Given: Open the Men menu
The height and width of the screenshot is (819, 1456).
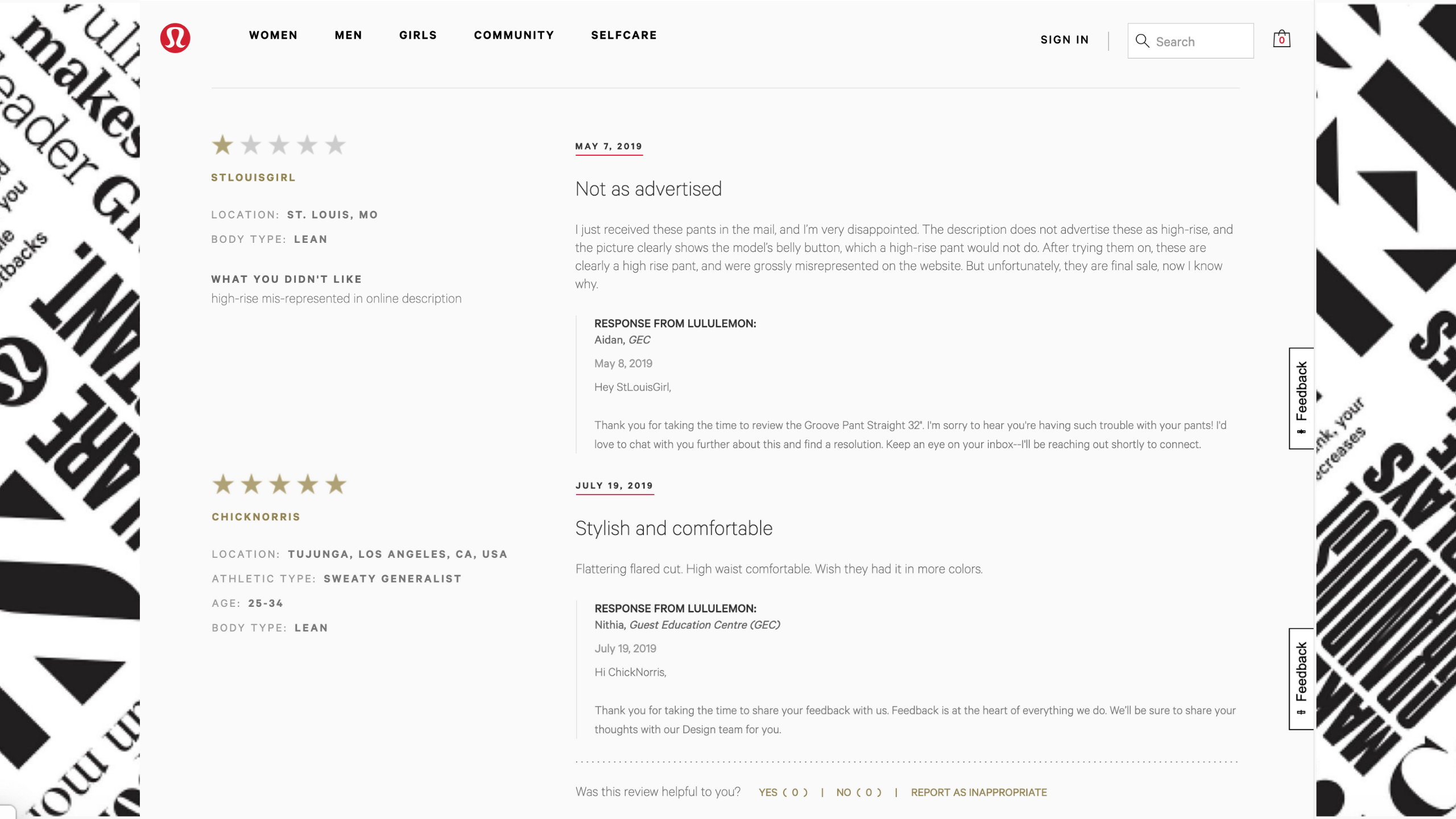Looking at the screenshot, I should click(x=348, y=35).
